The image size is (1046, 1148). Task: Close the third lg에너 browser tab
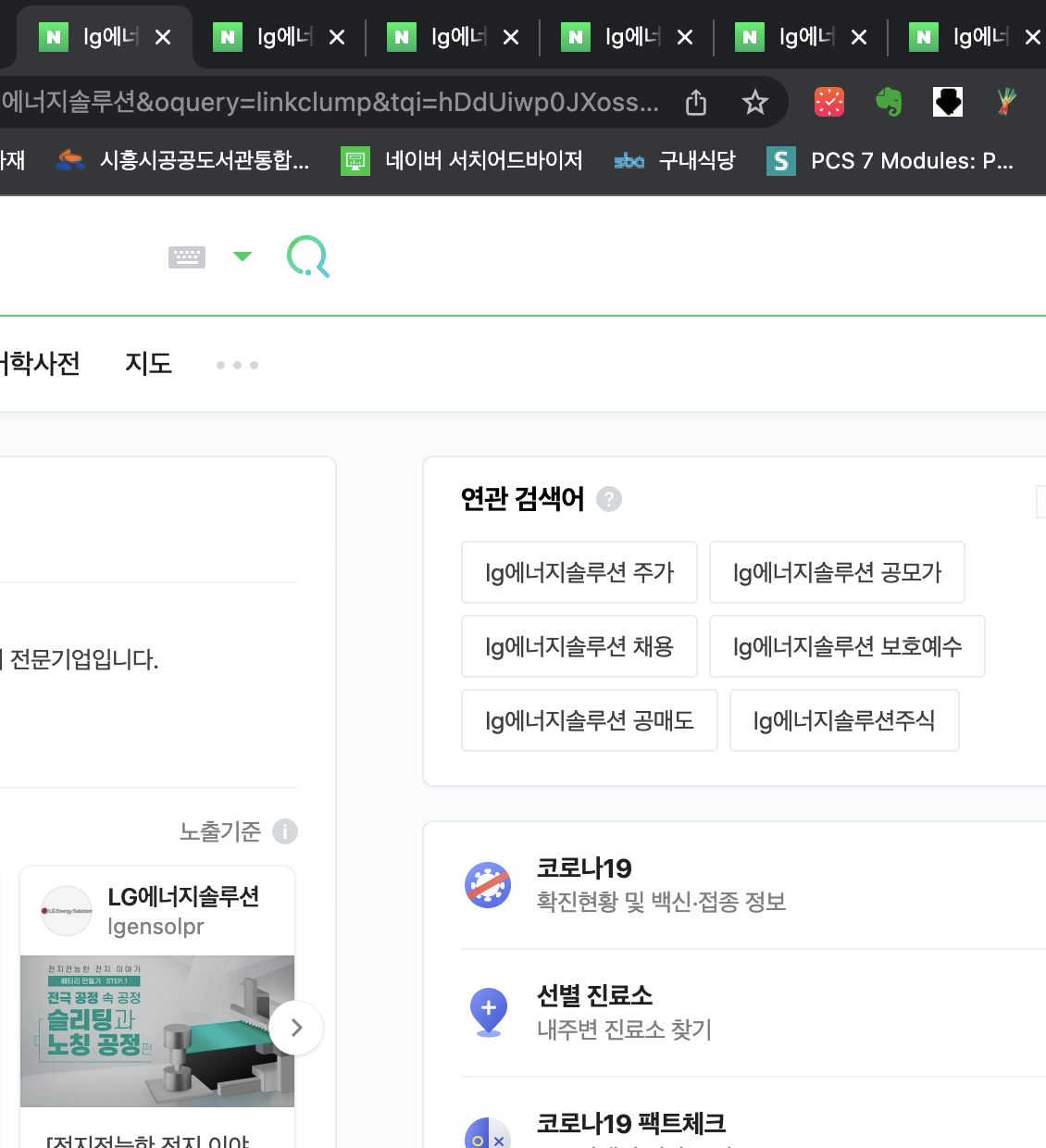pos(511,37)
